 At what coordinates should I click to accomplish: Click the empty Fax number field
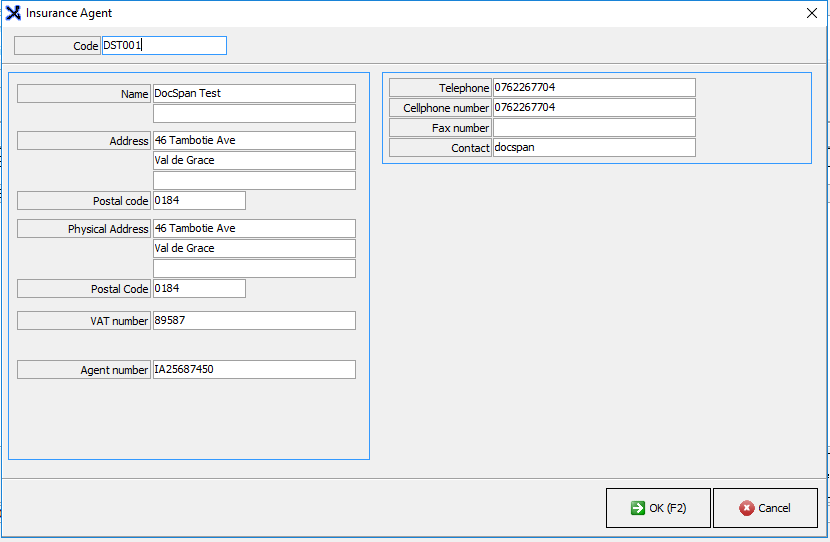(x=593, y=128)
